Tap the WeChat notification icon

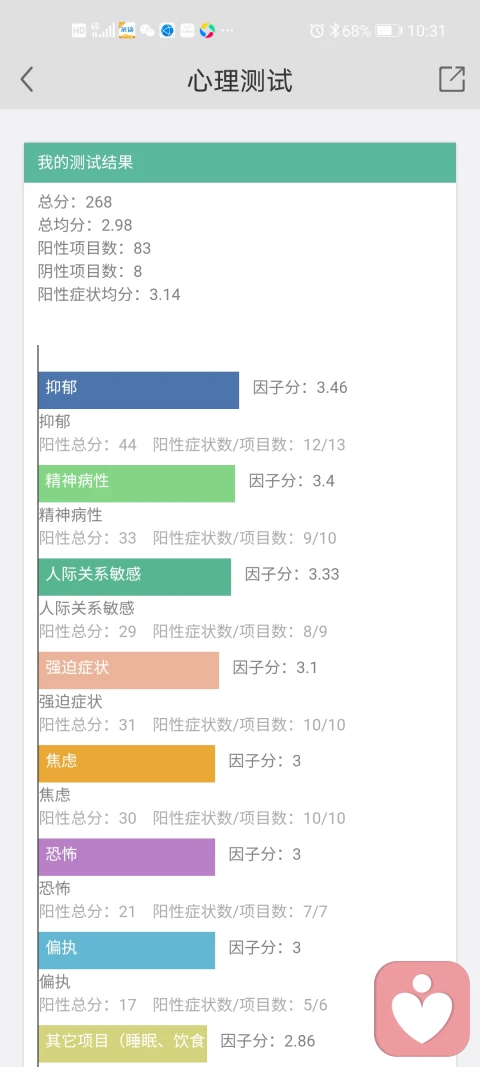(x=147, y=31)
